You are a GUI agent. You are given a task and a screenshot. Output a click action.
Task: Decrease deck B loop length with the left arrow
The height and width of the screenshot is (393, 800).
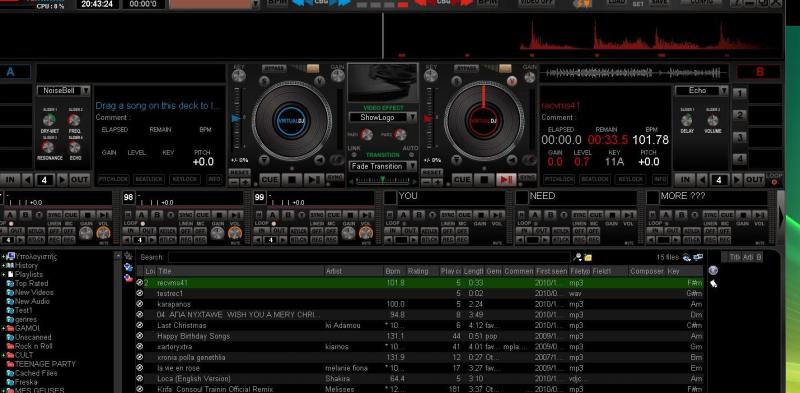click(x=702, y=180)
